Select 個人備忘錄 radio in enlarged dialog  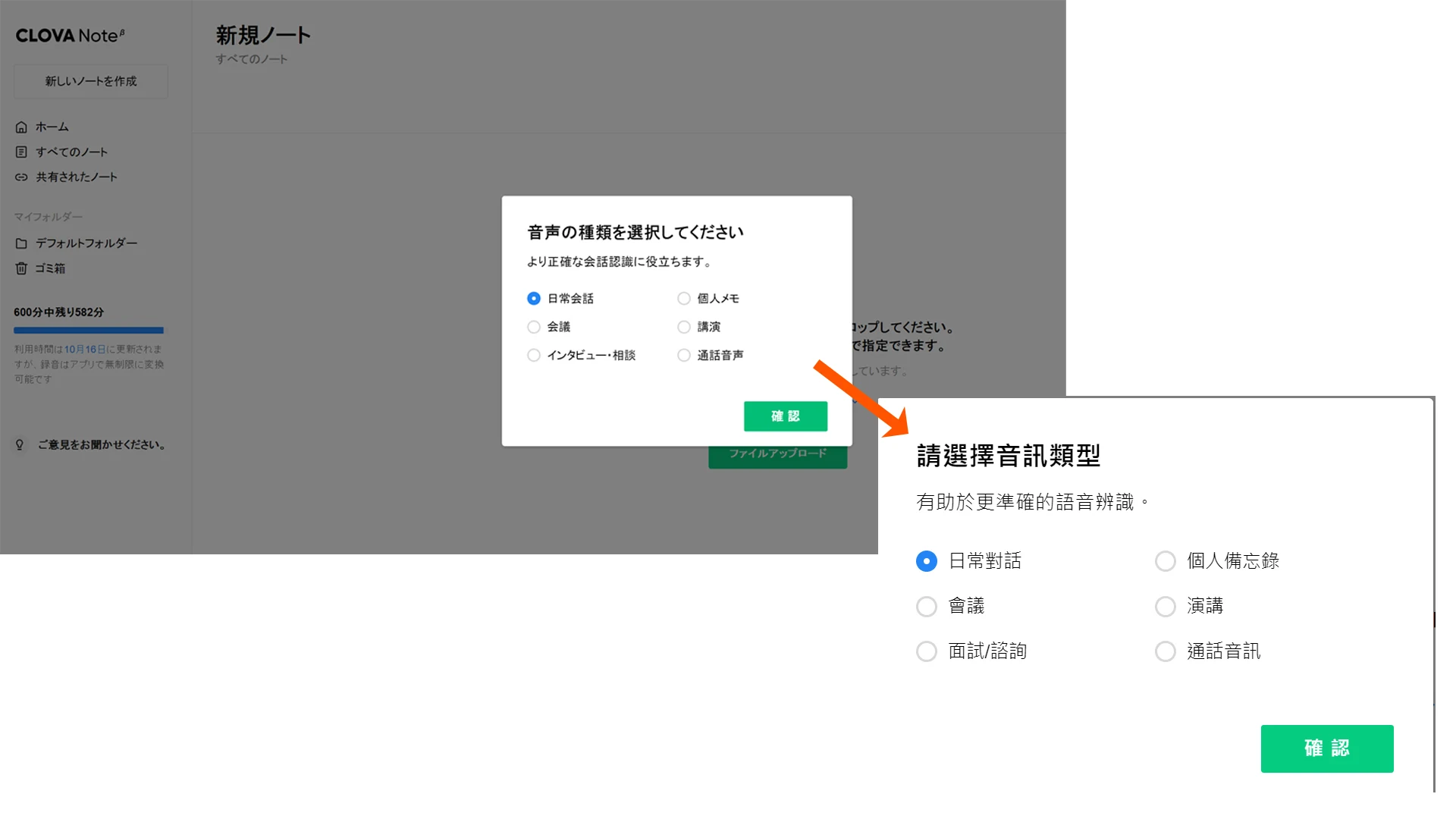point(1166,561)
